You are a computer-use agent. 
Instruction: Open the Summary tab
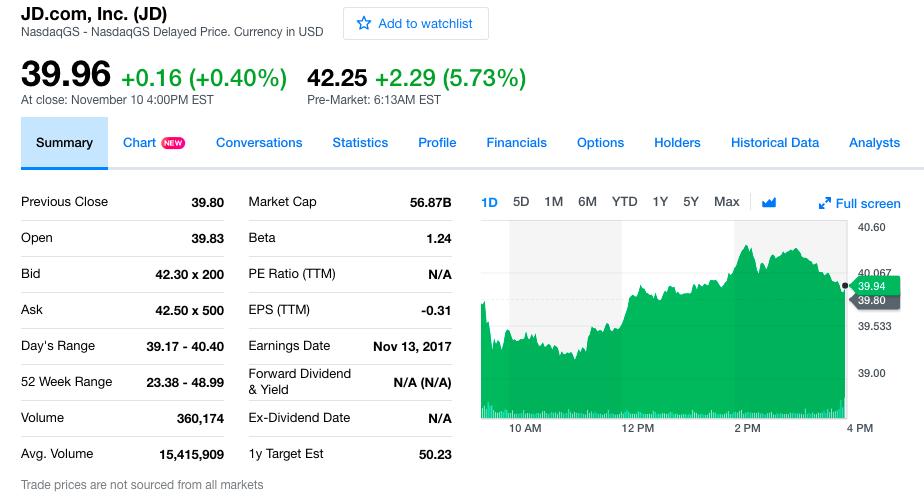(x=64, y=143)
